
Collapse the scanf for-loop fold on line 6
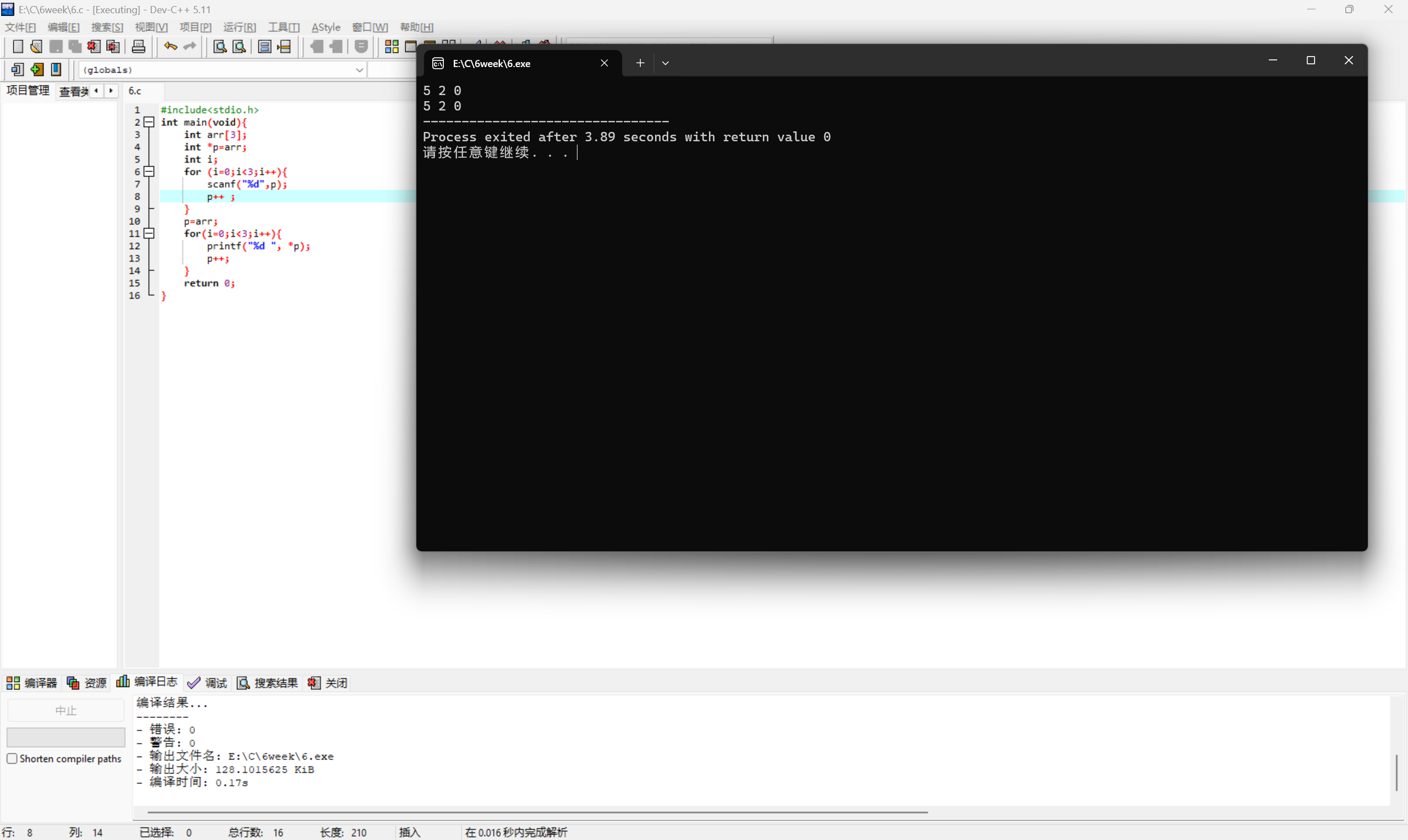pyautogui.click(x=149, y=172)
